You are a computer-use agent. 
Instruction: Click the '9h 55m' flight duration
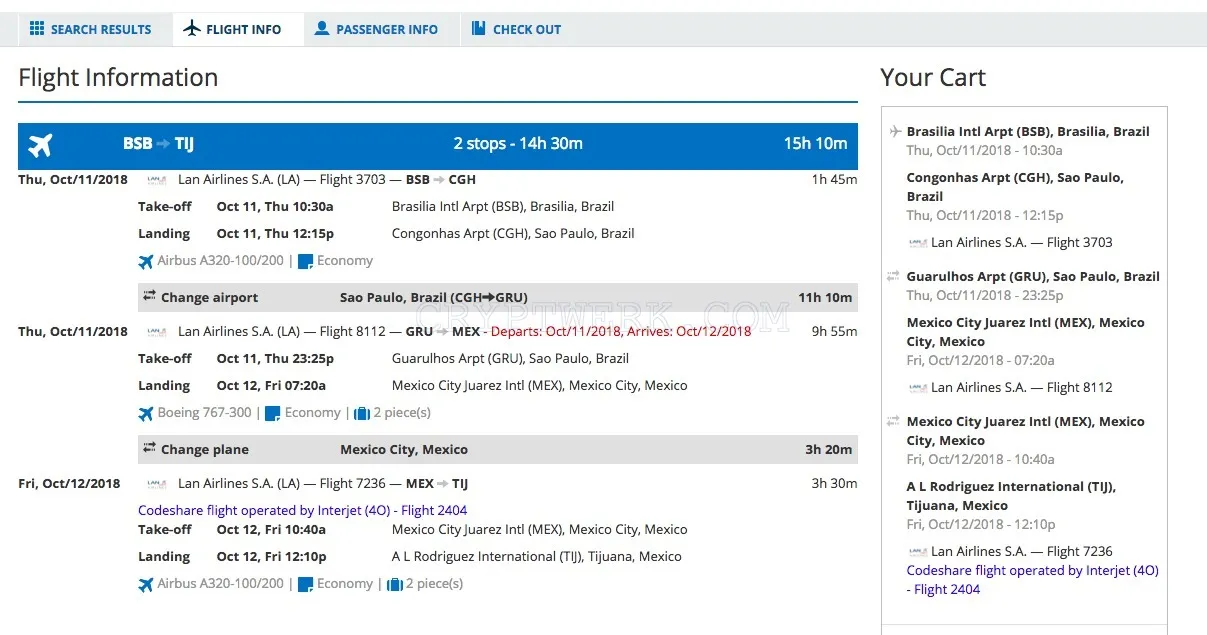pyautogui.click(x=833, y=331)
